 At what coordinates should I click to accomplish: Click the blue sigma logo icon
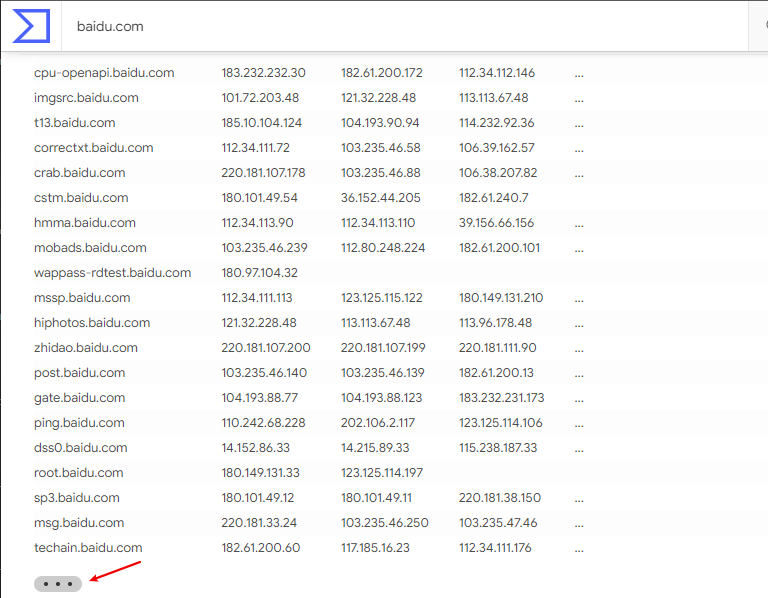click(x=30, y=25)
